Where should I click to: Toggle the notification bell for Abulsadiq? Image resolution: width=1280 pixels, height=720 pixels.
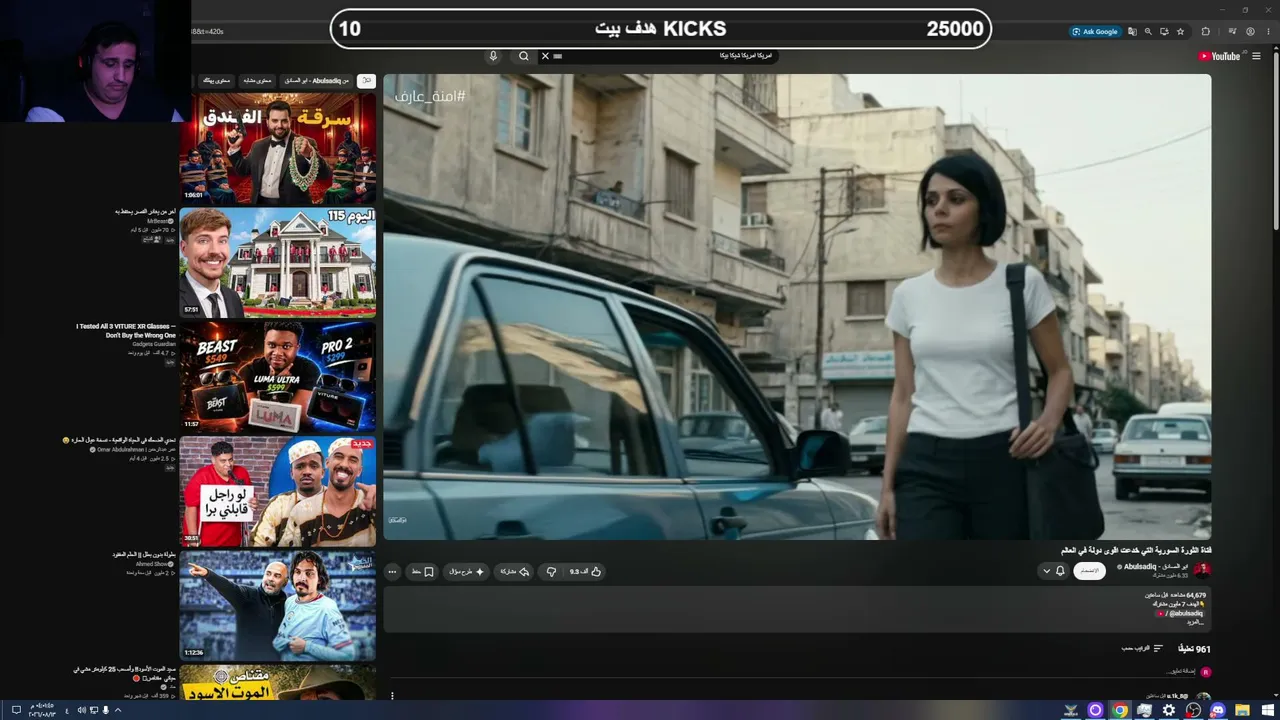pyautogui.click(x=1060, y=571)
